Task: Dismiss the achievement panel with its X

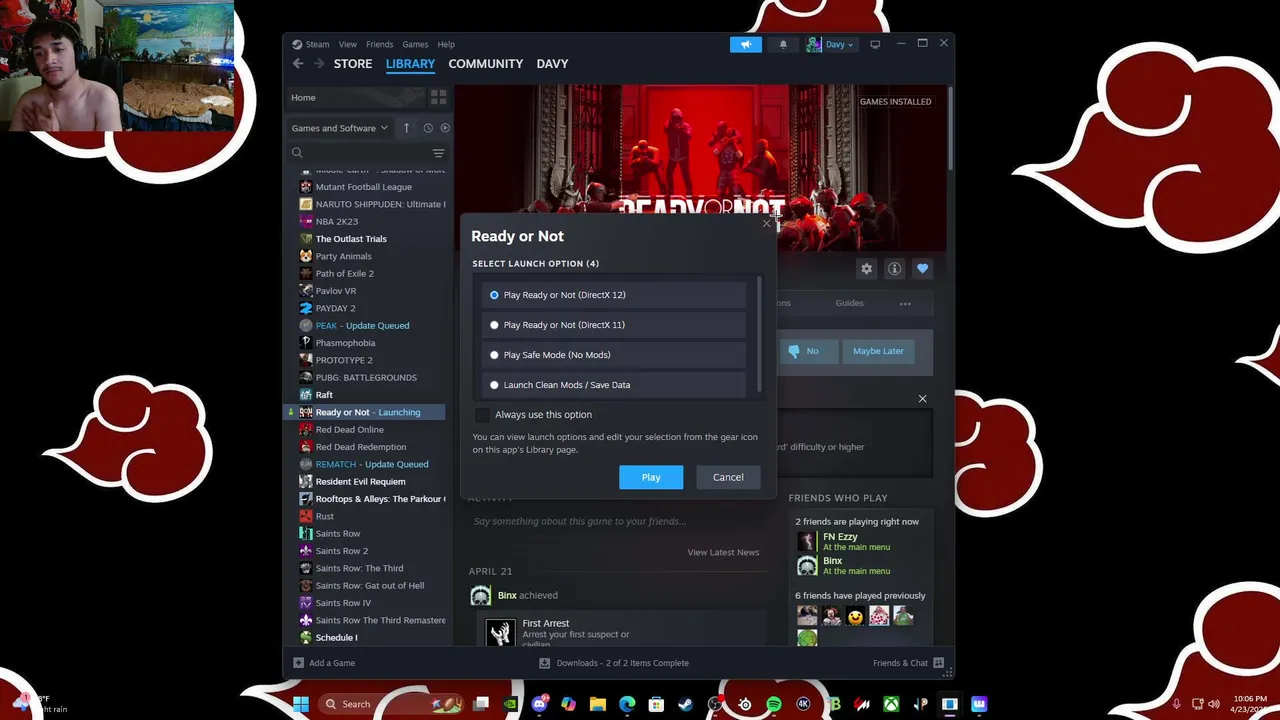Action: coord(922,399)
